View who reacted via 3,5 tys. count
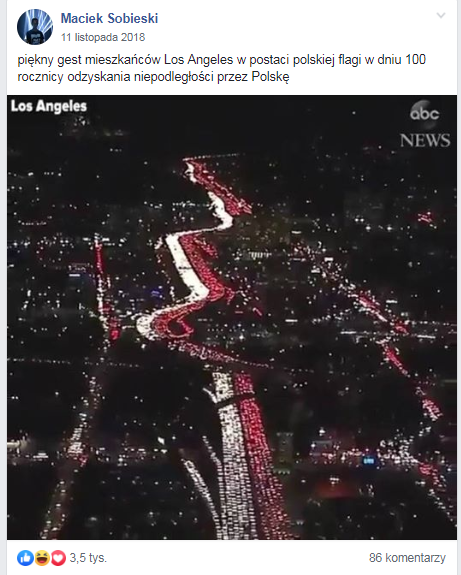Screen dimensions: 461x575 tap(88, 558)
